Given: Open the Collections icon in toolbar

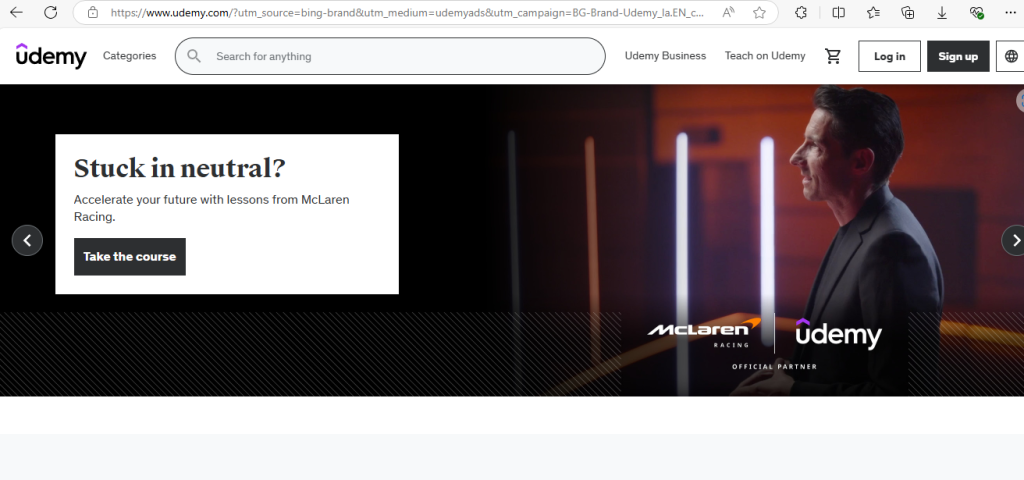Looking at the screenshot, I should coord(907,13).
